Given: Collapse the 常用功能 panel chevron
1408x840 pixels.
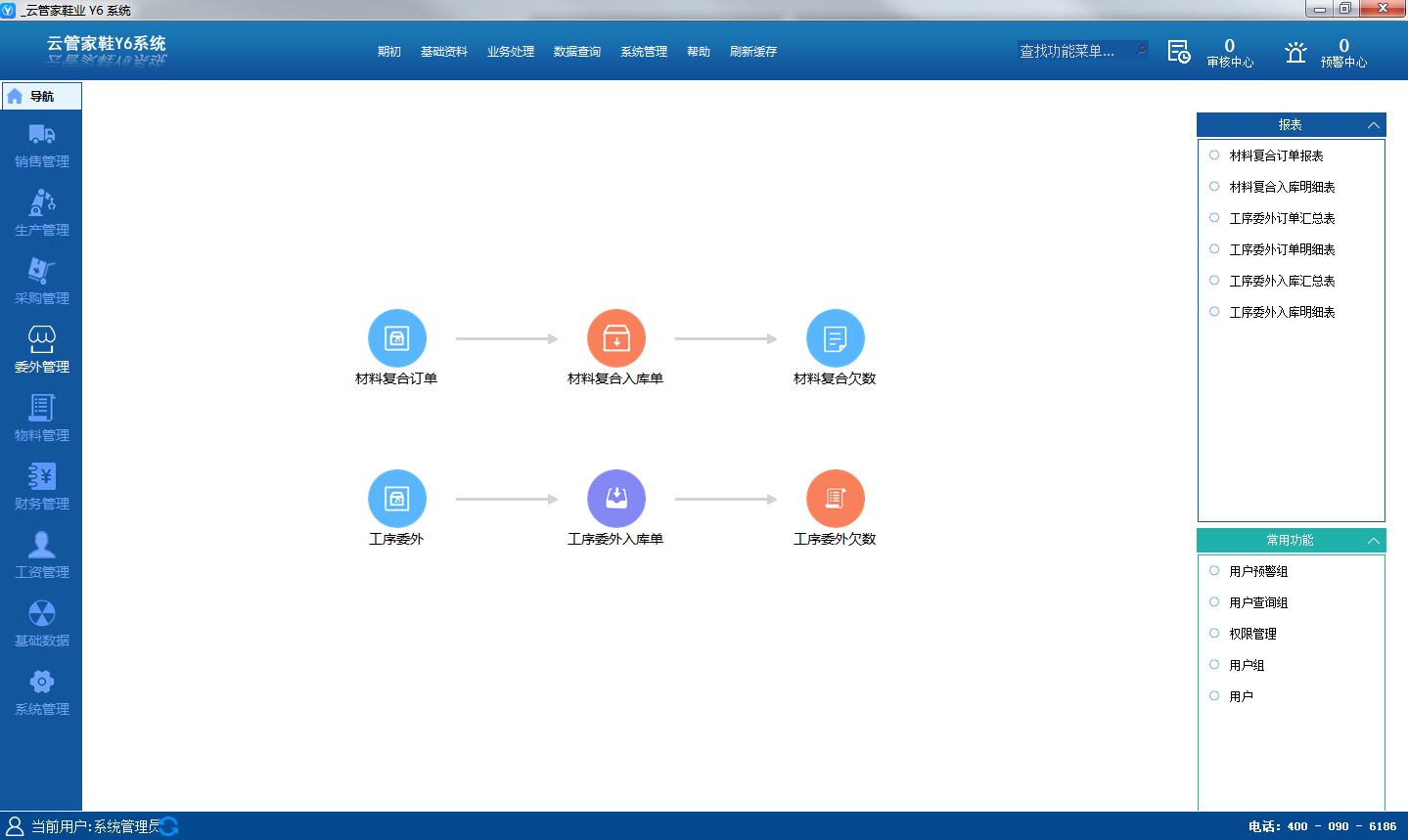Looking at the screenshot, I should [1374, 541].
